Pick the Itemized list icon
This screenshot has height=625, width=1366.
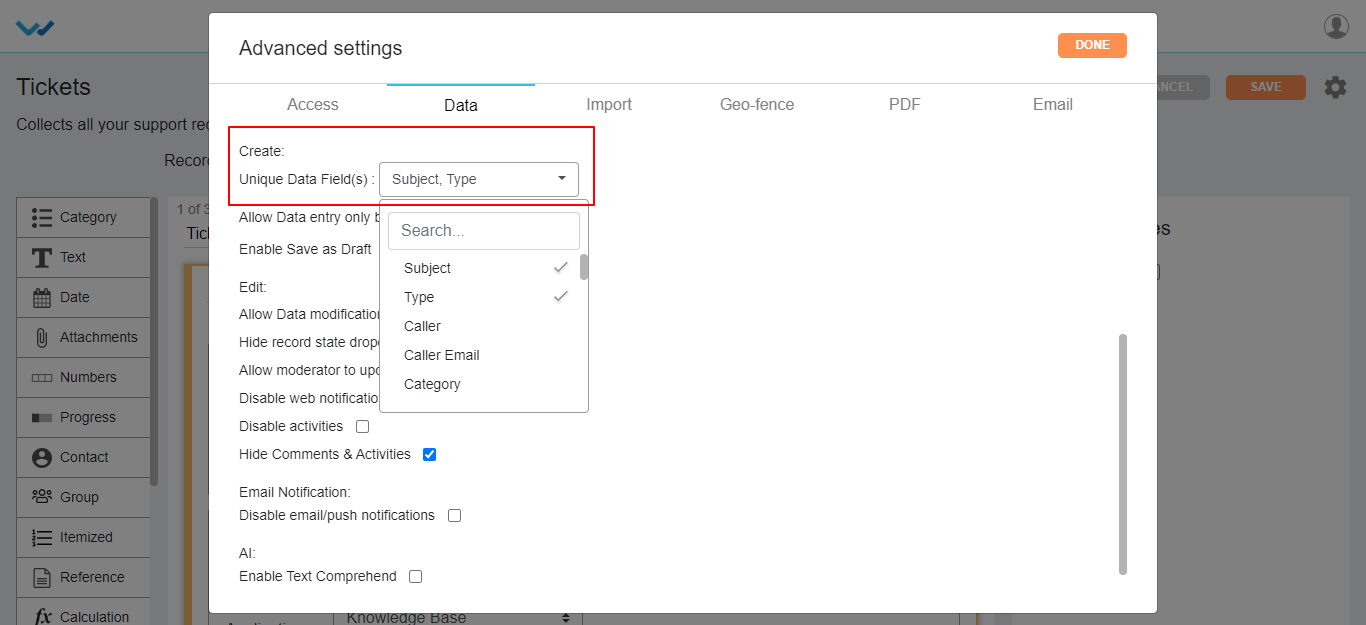[x=42, y=537]
